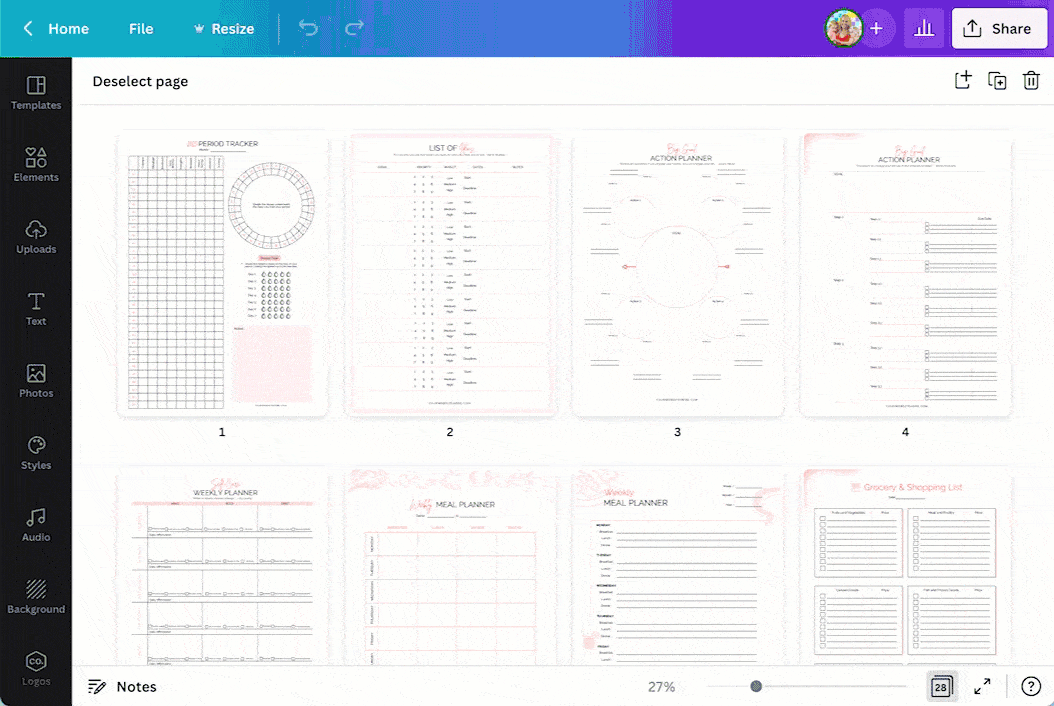Viewport: 1054px width, 706px height.
Task: Open the Notes panel
Action: (122, 687)
